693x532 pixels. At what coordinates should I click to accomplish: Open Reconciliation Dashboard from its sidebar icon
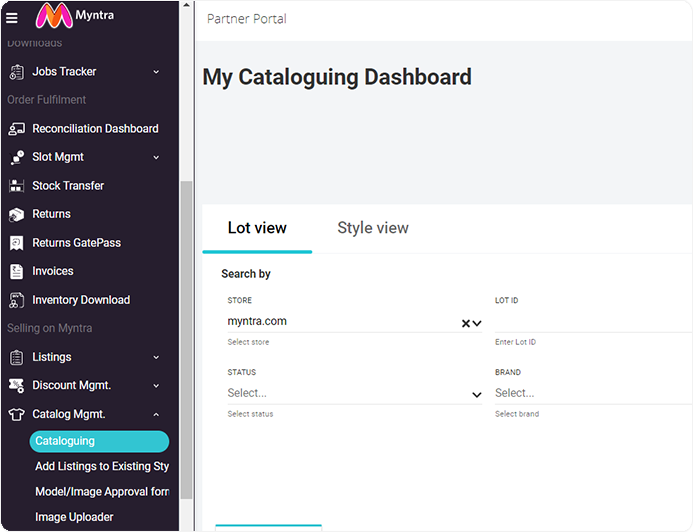point(15,129)
